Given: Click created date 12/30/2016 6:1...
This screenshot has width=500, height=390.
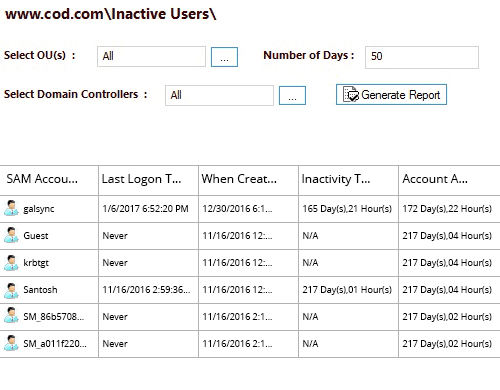Looking at the screenshot, I should point(237,209).
